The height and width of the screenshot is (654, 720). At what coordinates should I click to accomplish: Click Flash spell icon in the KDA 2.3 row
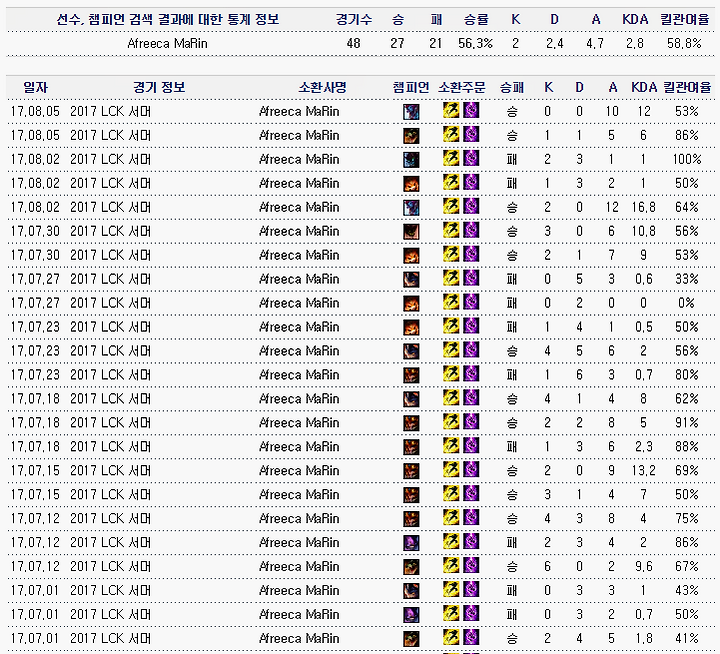click(x=451, y=445)
